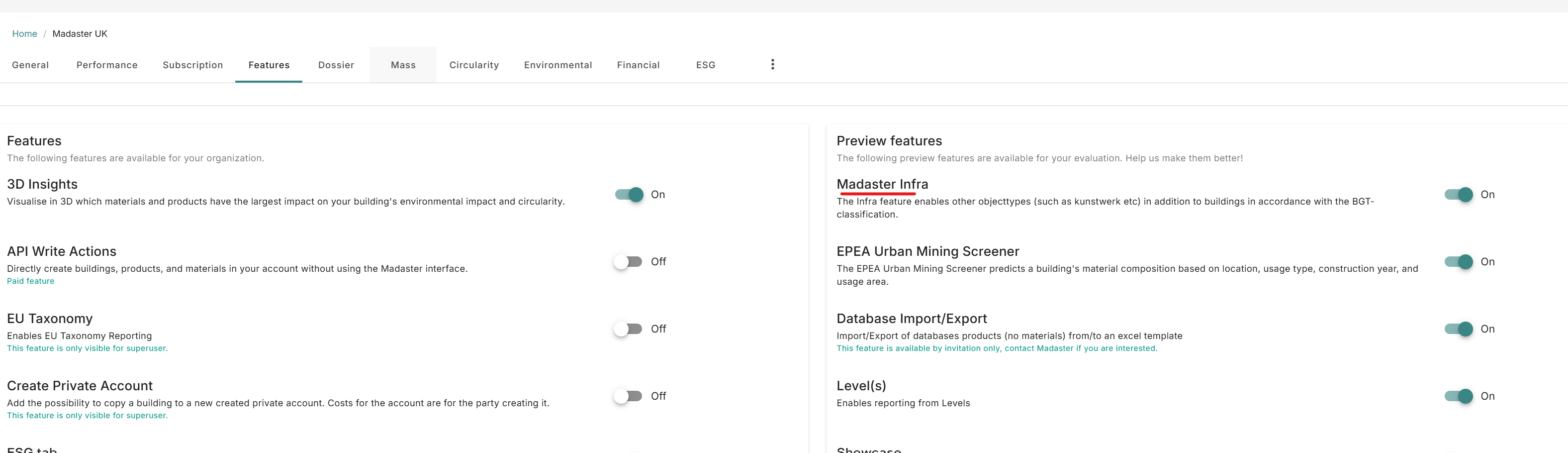
Task: Select the Features tab
Action: pyautogui.click(x=269, y=65)
